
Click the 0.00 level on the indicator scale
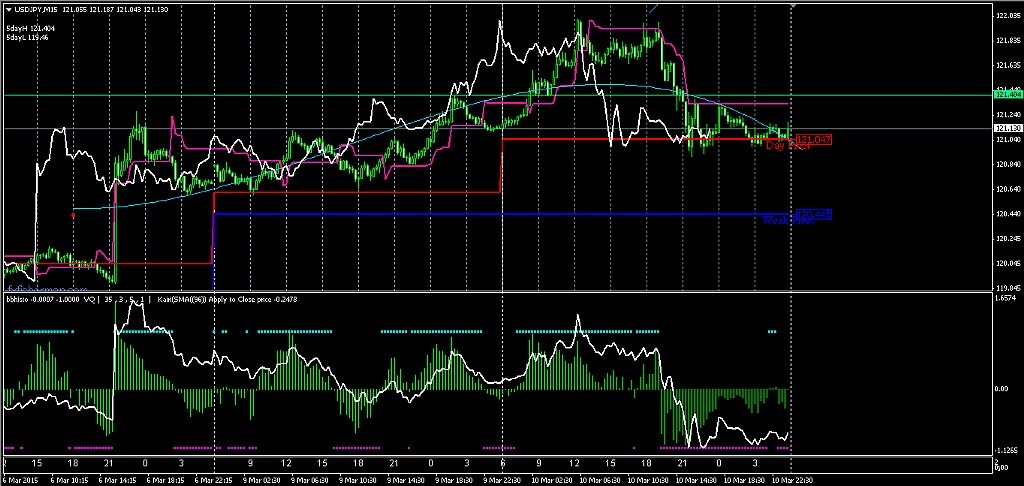(x=999, y=389)
